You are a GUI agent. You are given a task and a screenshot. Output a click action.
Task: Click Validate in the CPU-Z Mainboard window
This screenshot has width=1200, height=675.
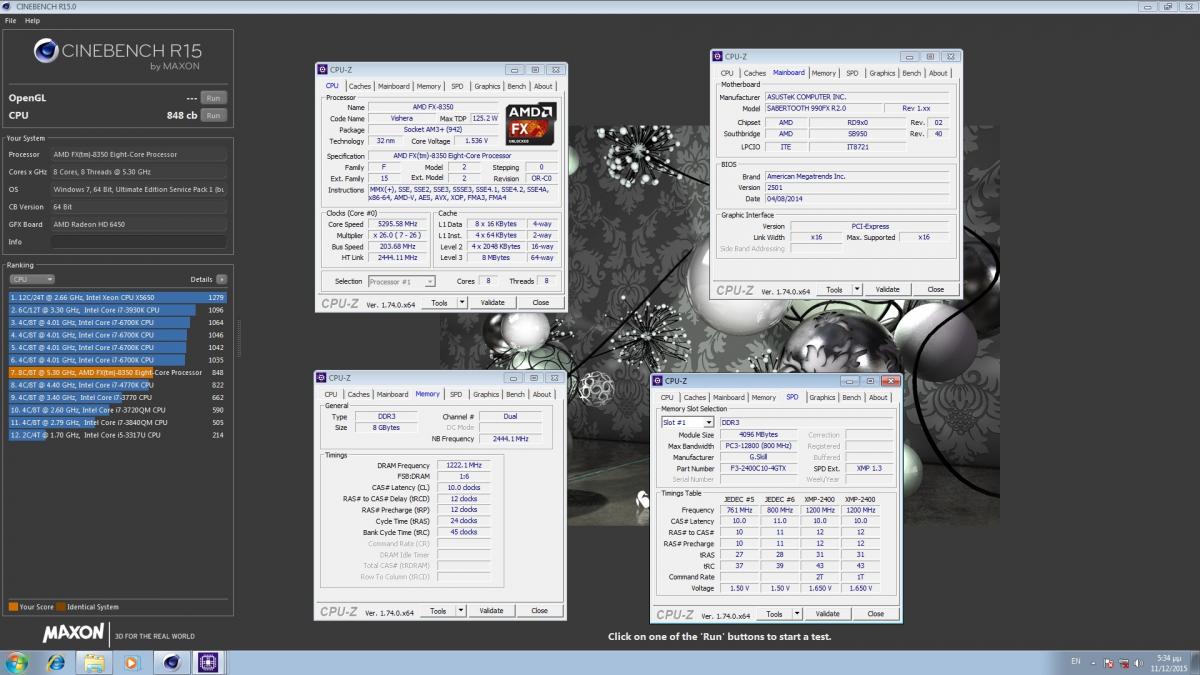887,289
